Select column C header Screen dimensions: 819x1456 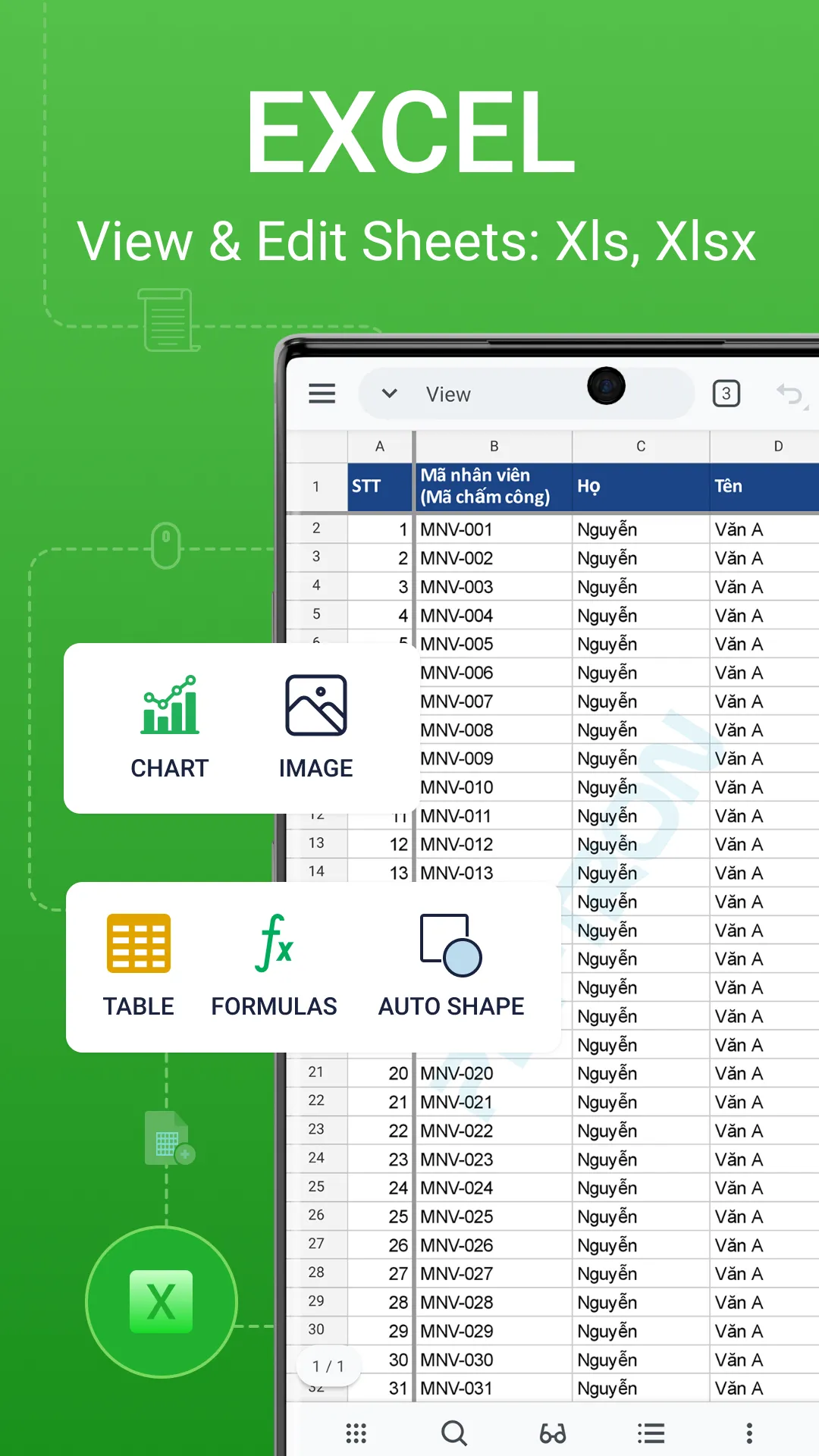641,447
